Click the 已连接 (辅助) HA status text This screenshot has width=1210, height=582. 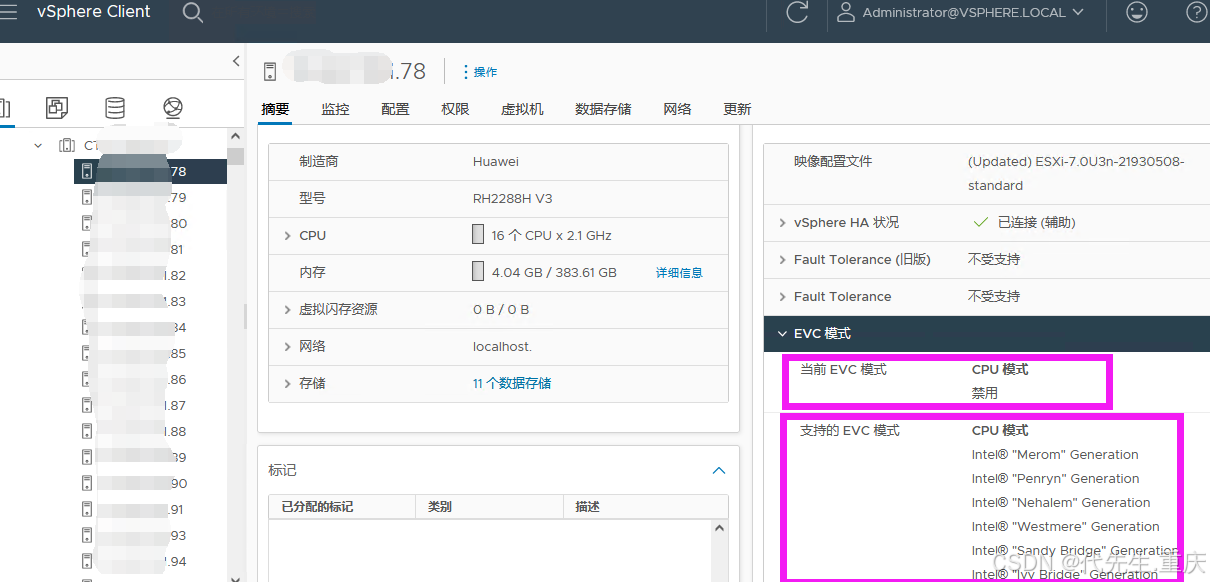[x=1037, y=223]
